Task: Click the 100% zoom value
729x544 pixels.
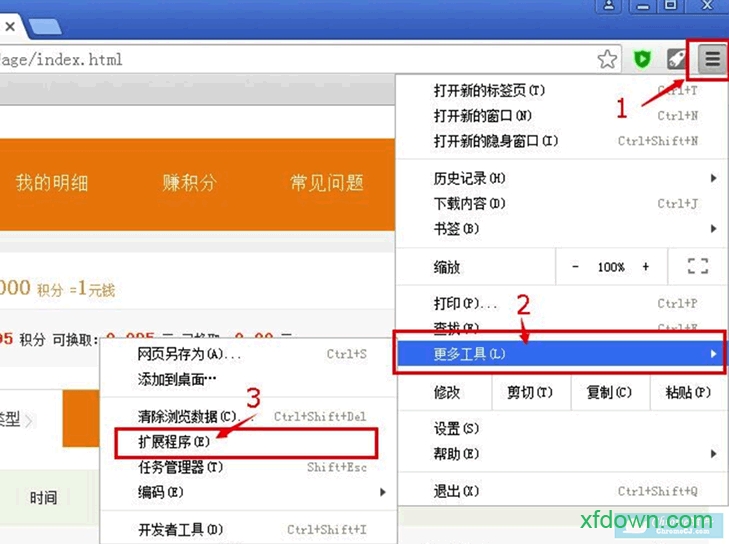Action: point(611,267)
